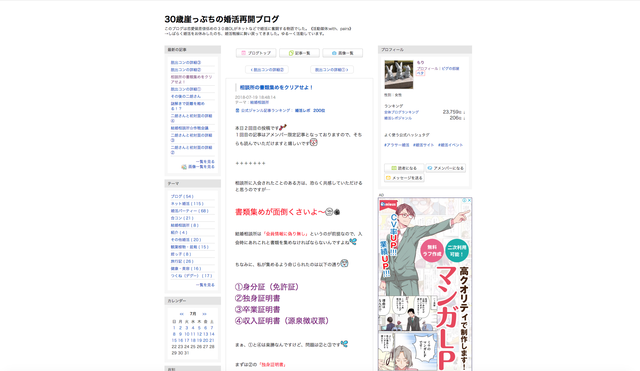Select theme 健康・美容 (16)

[x=186, y=269]
